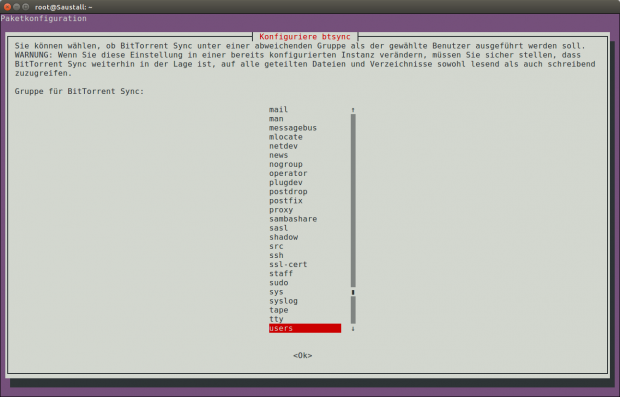The height and width of the screenshot is (397, 620).
Task: Choose the sudo group
Action: click(278, 283)
